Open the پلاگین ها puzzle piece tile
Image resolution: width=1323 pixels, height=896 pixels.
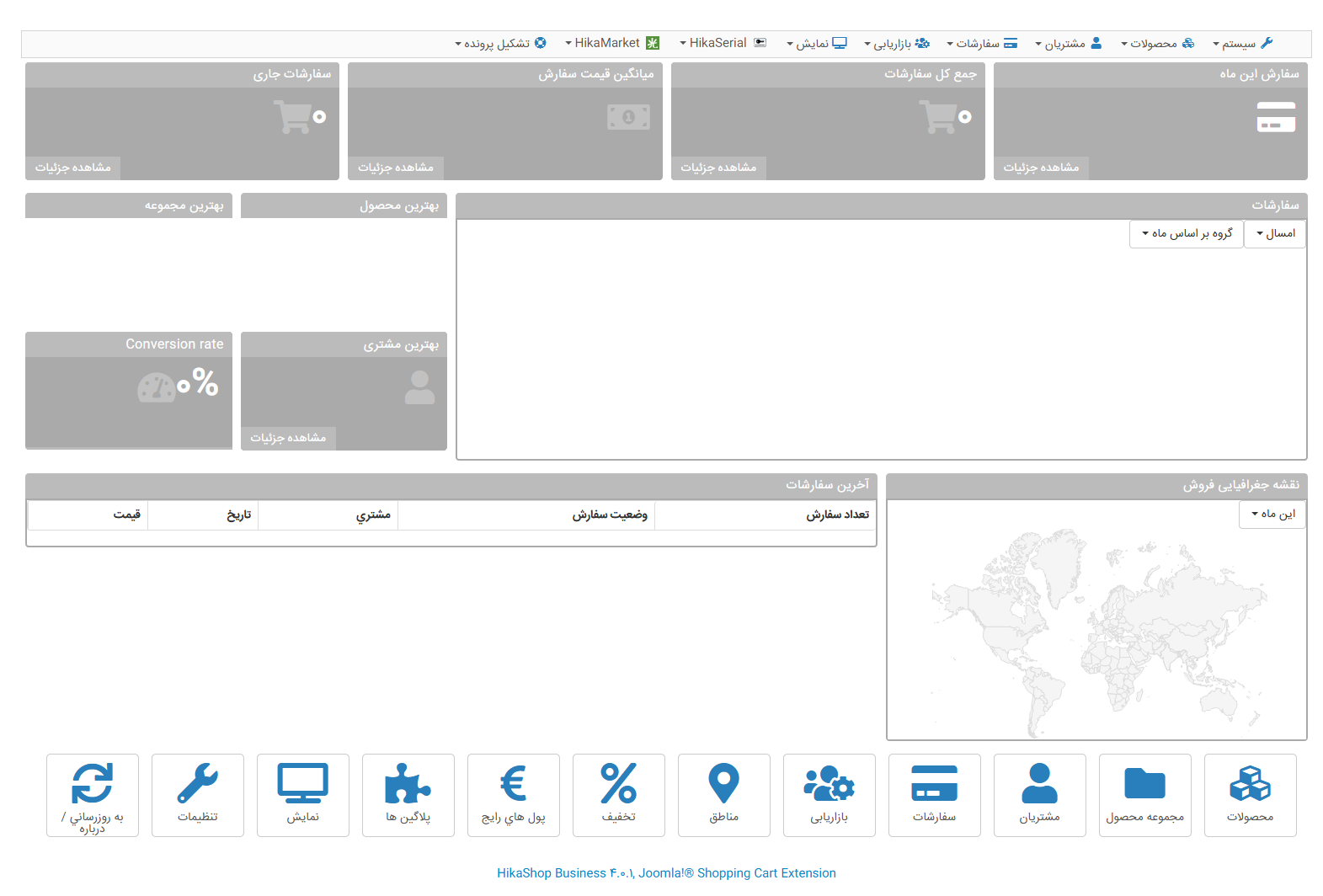pos(408,794)
